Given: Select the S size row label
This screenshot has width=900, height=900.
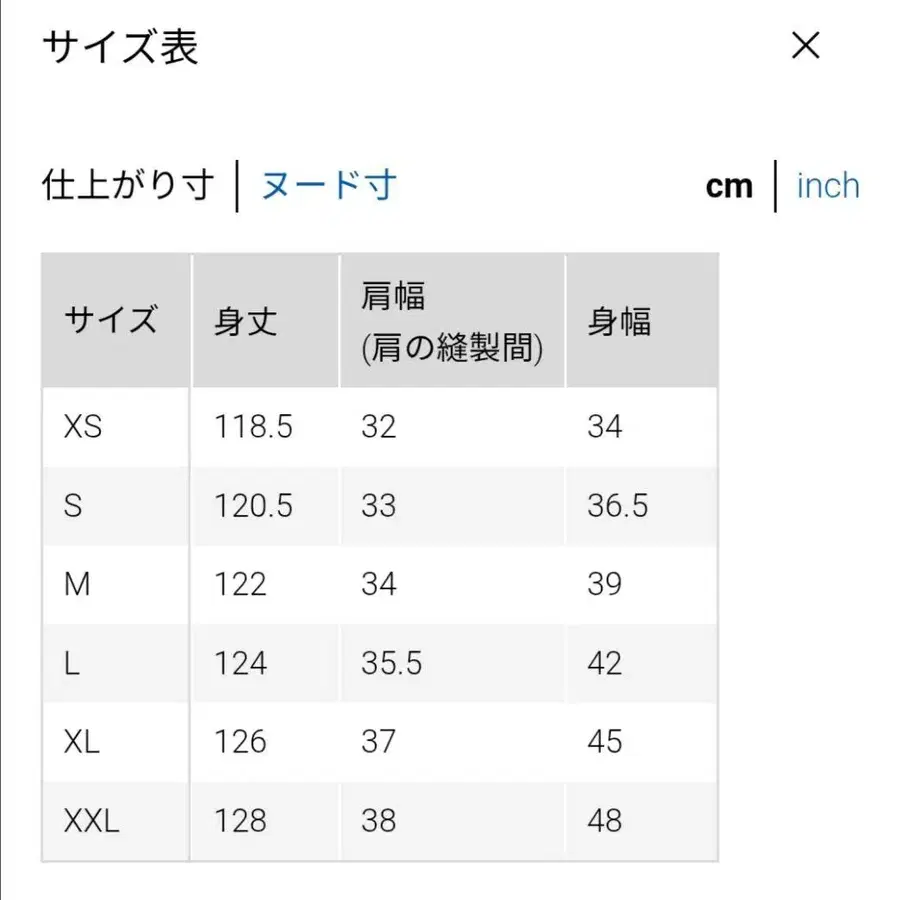Looking at the screenshot, I should click(72, 506).
